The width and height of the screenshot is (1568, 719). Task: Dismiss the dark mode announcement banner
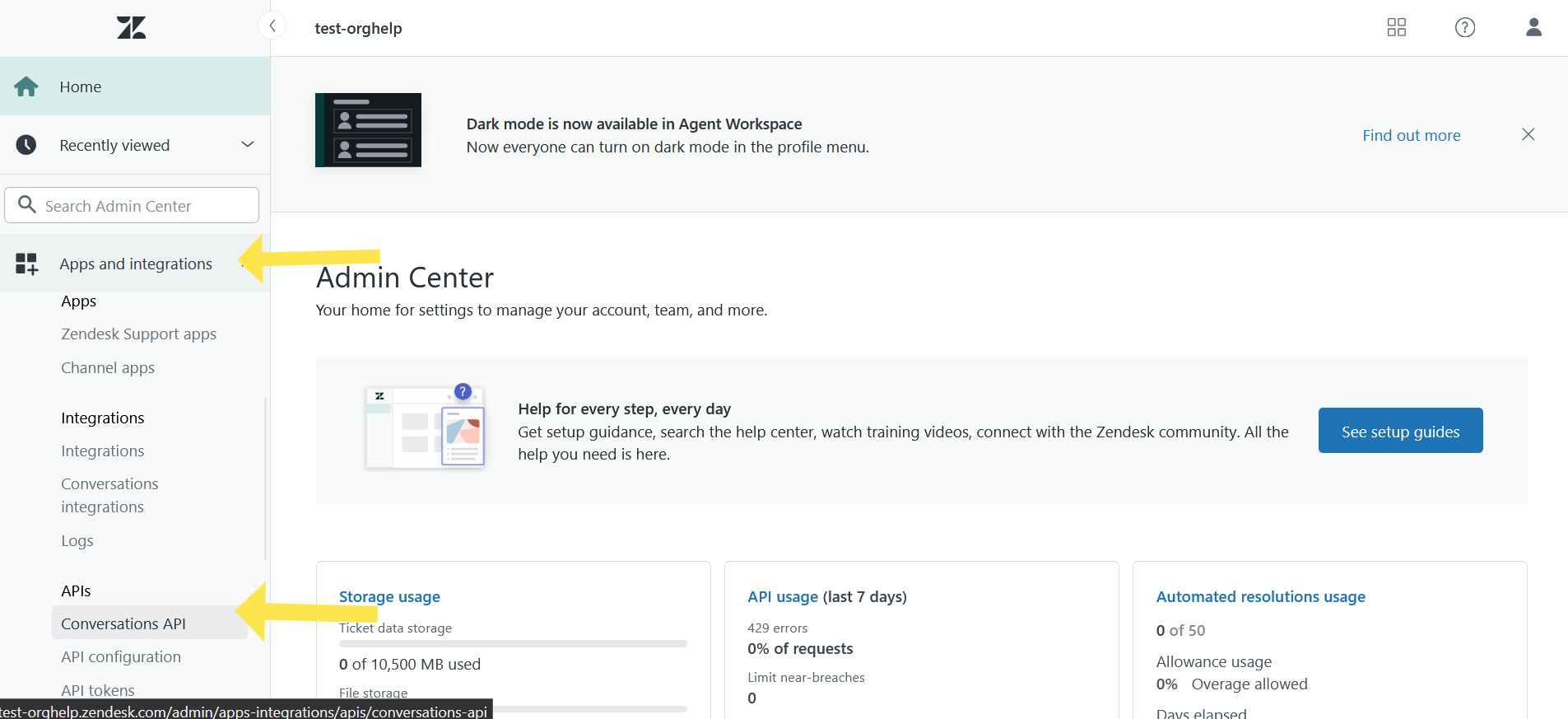(x=1528, y=134)
